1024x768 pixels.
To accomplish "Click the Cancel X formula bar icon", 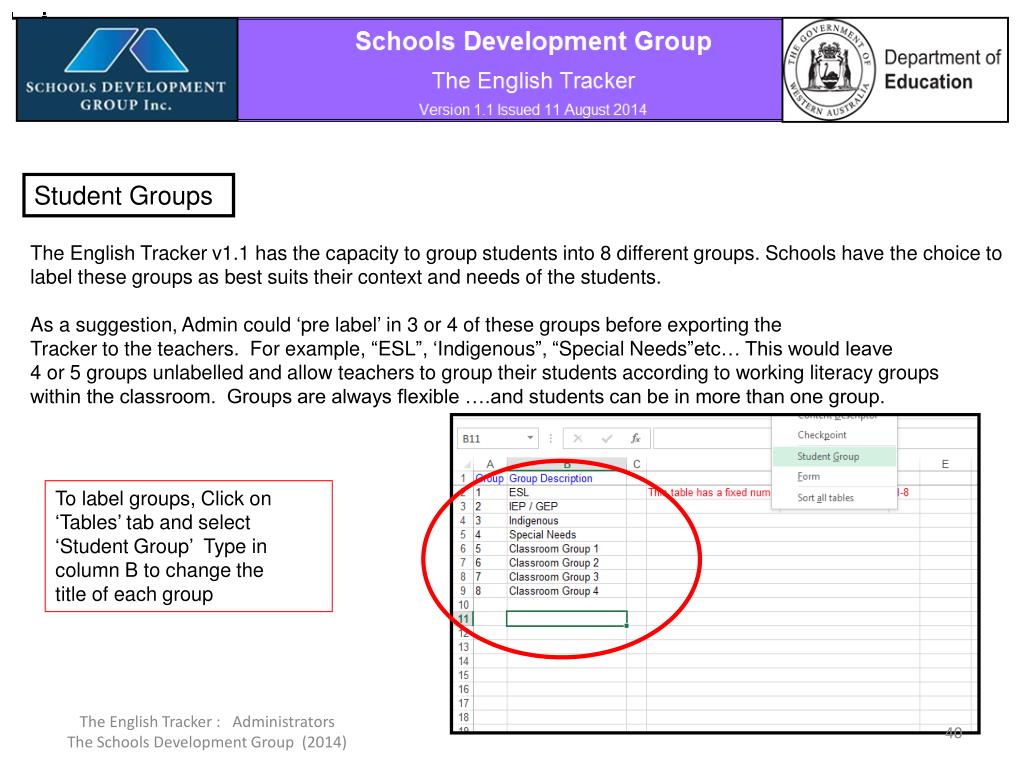I will point(578,438).
